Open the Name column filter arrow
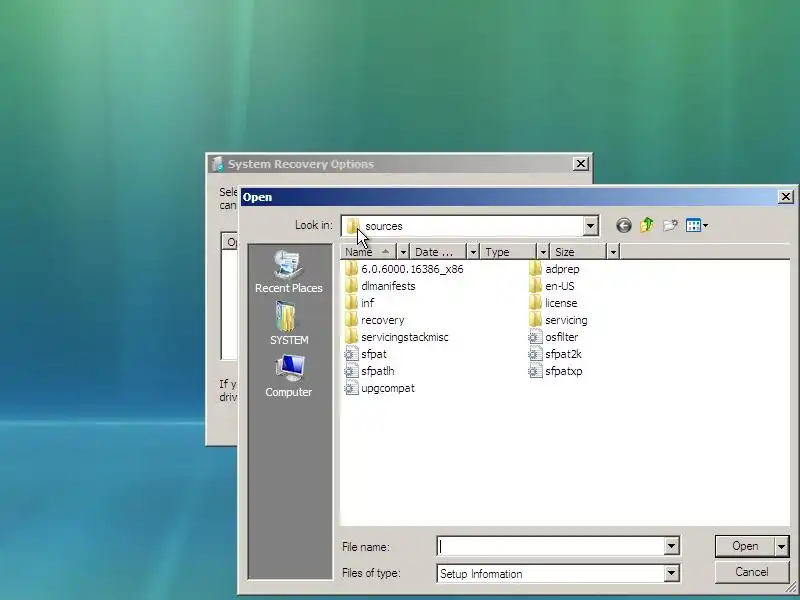This screenshot has width=800, height=600. pyautogui.click(x=403, y=252)
